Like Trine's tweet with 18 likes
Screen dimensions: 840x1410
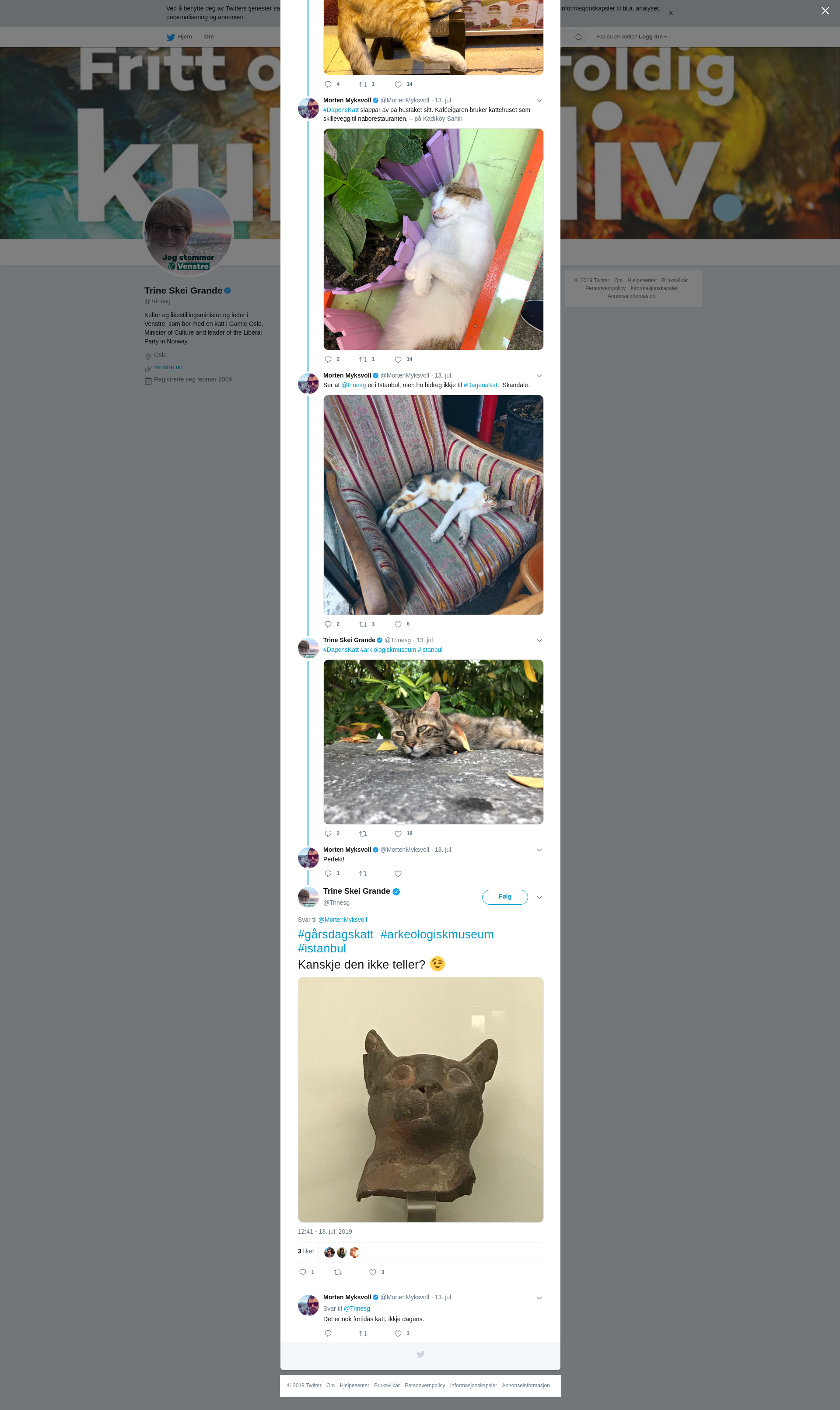click(398, 834)
